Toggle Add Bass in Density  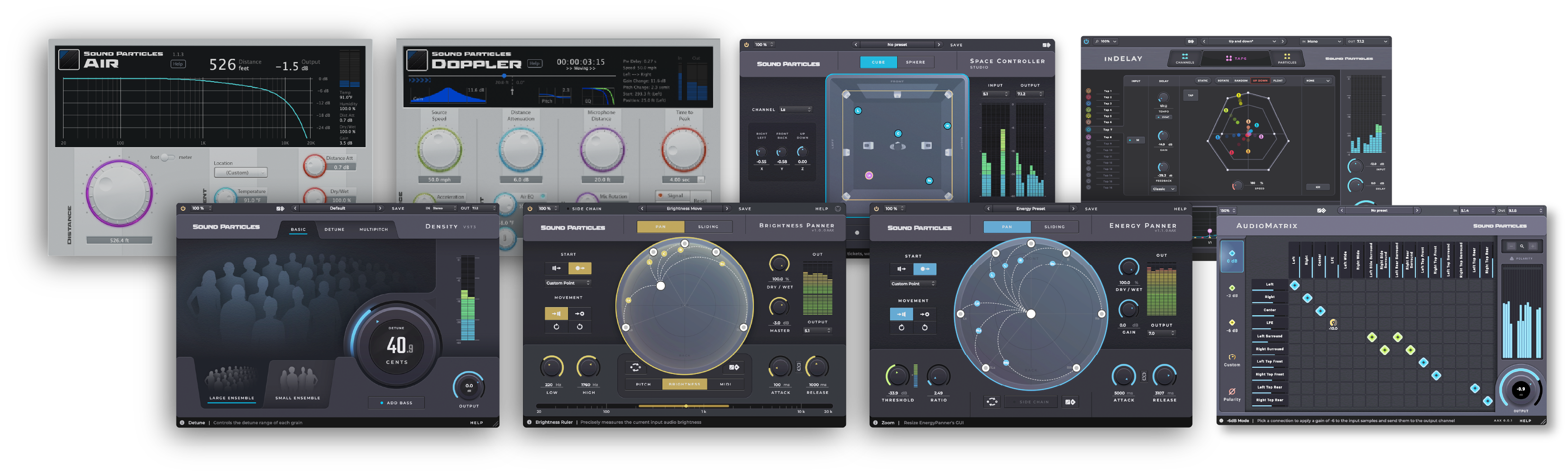click(x=396, y=403)
